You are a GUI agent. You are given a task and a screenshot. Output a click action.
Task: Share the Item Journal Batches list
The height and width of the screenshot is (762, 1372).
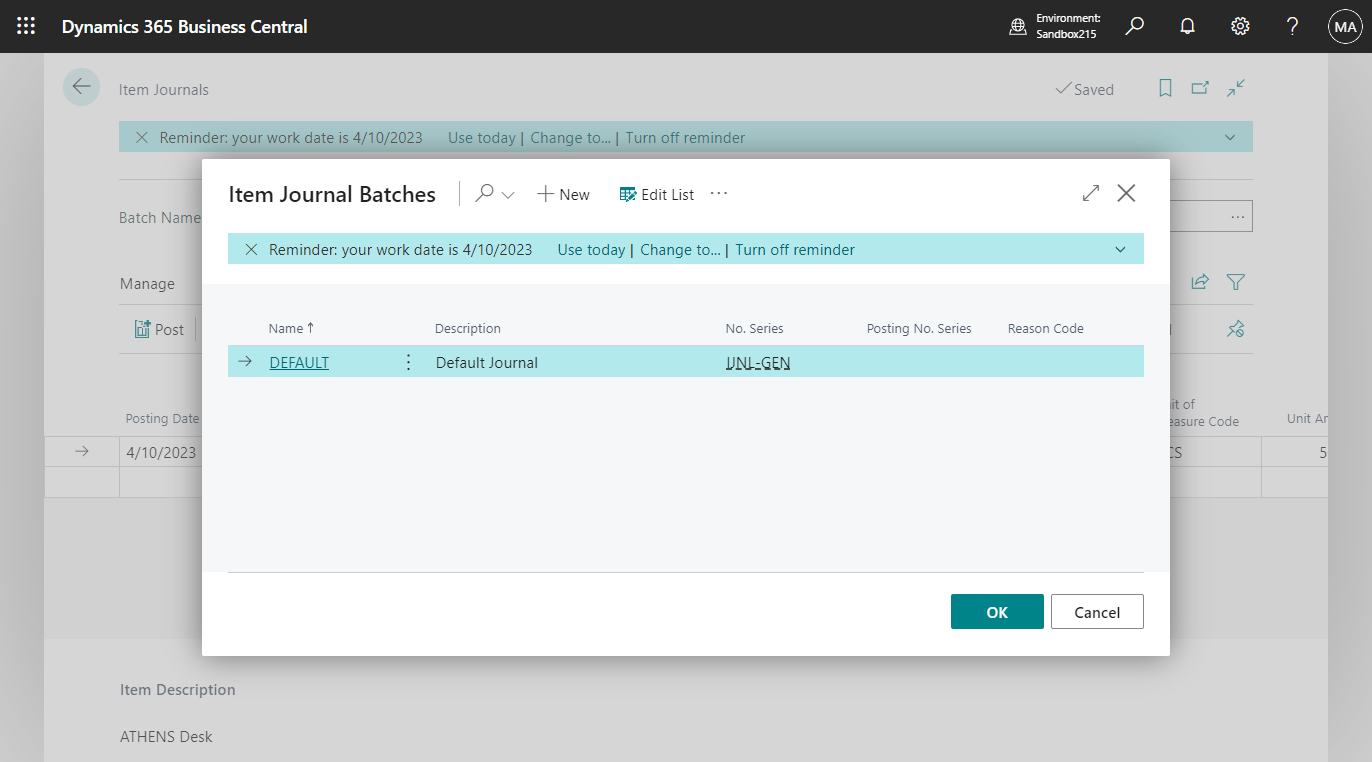pos(1200,282)
